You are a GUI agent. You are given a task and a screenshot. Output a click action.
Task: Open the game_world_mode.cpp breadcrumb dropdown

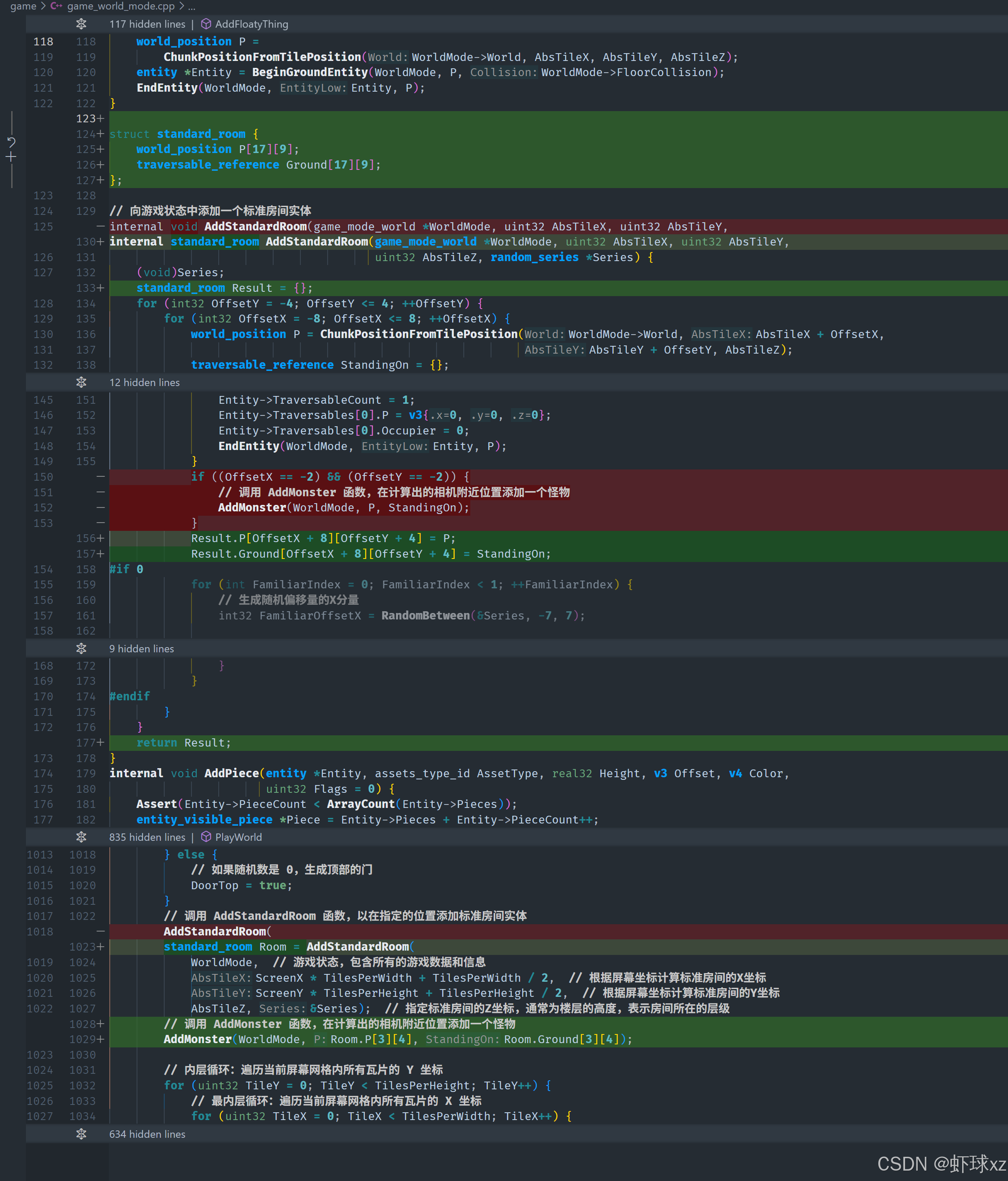121,6
